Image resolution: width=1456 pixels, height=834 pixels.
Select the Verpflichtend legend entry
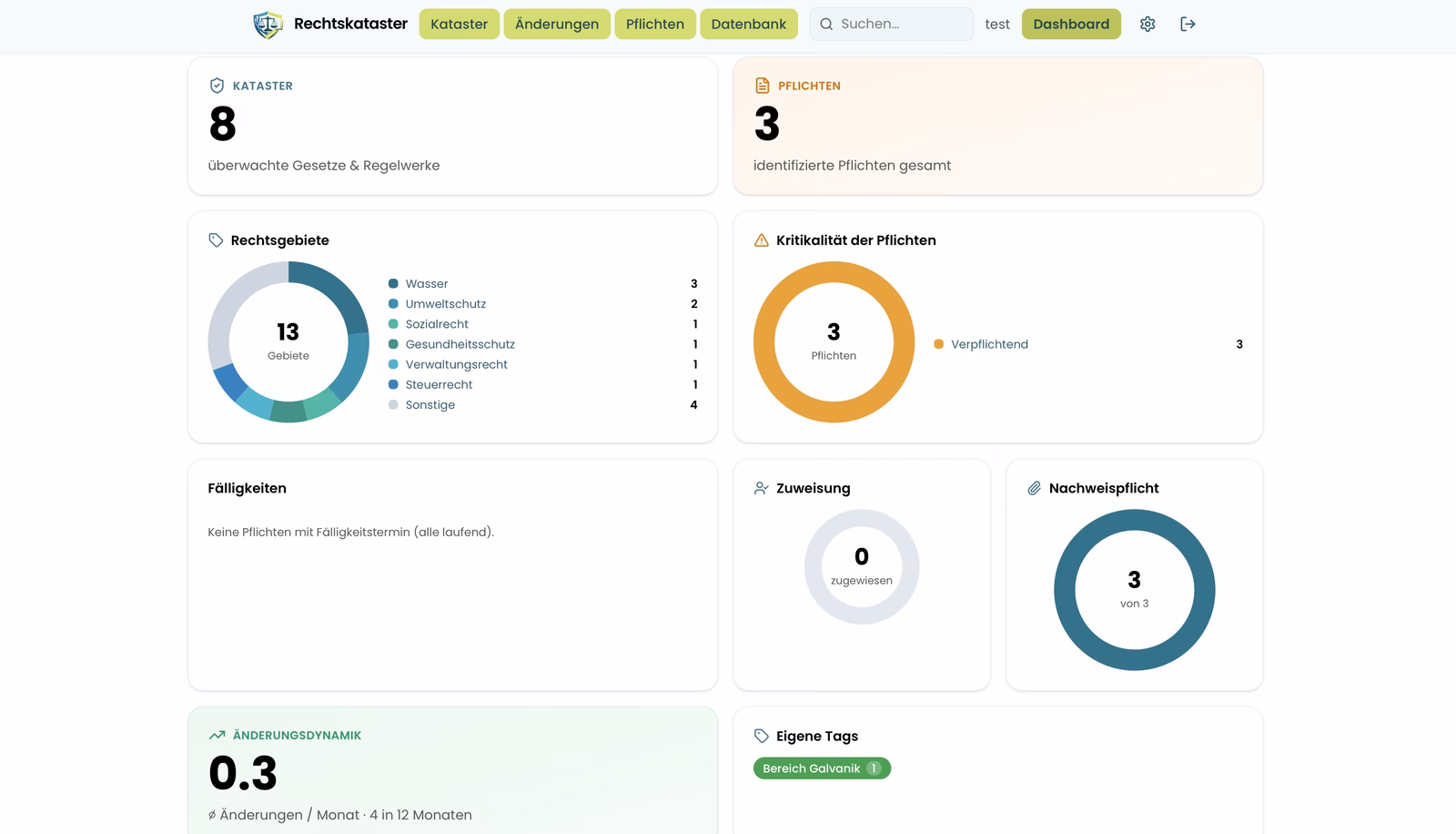(1088, 344)
